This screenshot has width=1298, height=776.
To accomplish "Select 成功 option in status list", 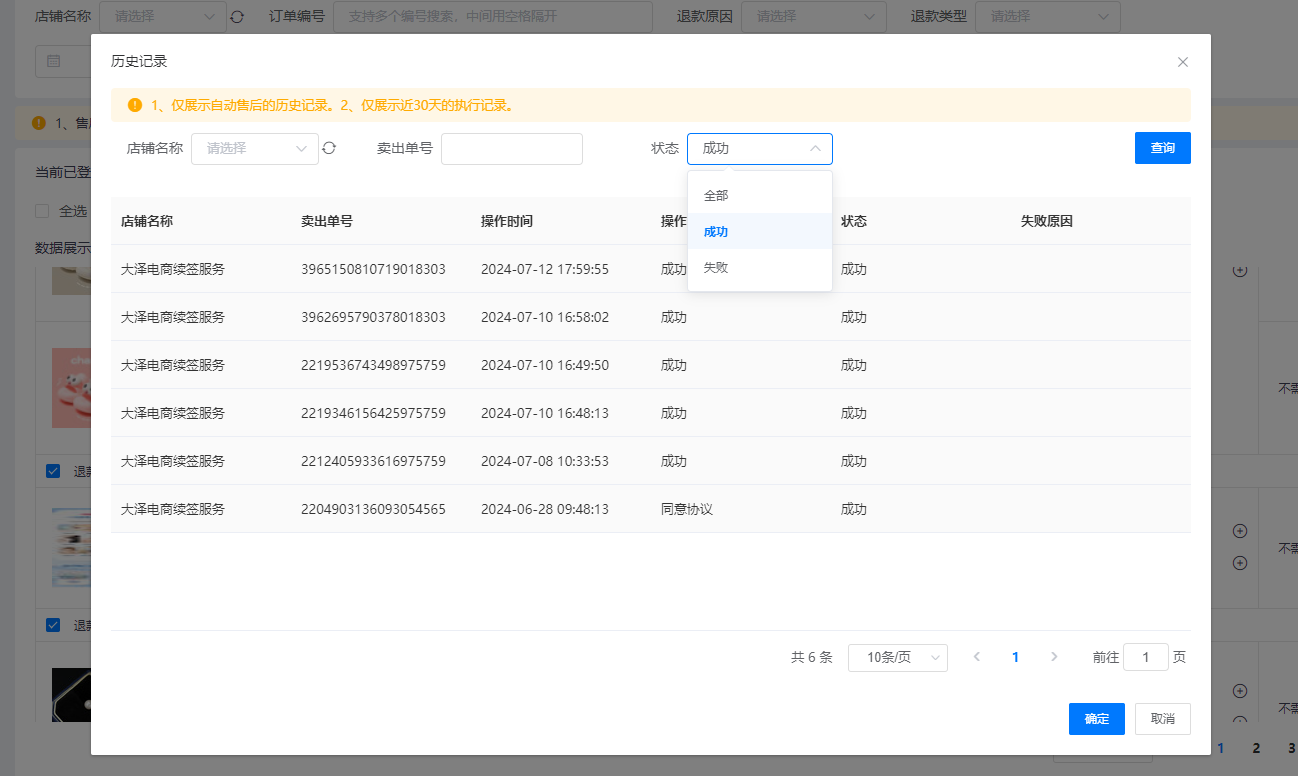I will (x=760, y=231).
